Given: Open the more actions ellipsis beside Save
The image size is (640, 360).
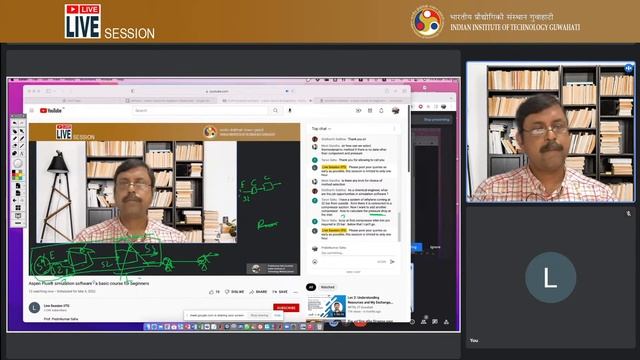Looking at the screenshot, I should [296, 292].
